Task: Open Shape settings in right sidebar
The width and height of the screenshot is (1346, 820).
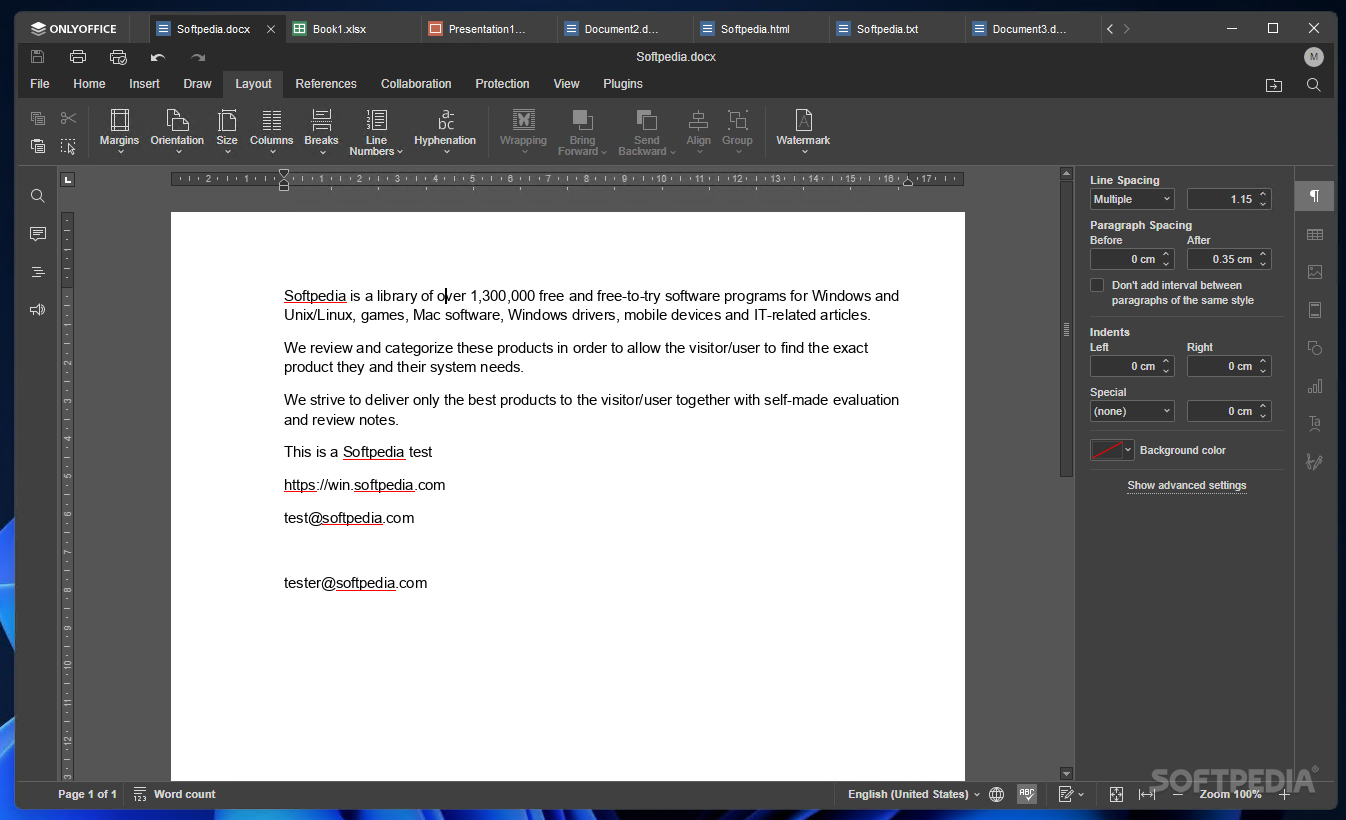Action: (x=1314, y=348)
